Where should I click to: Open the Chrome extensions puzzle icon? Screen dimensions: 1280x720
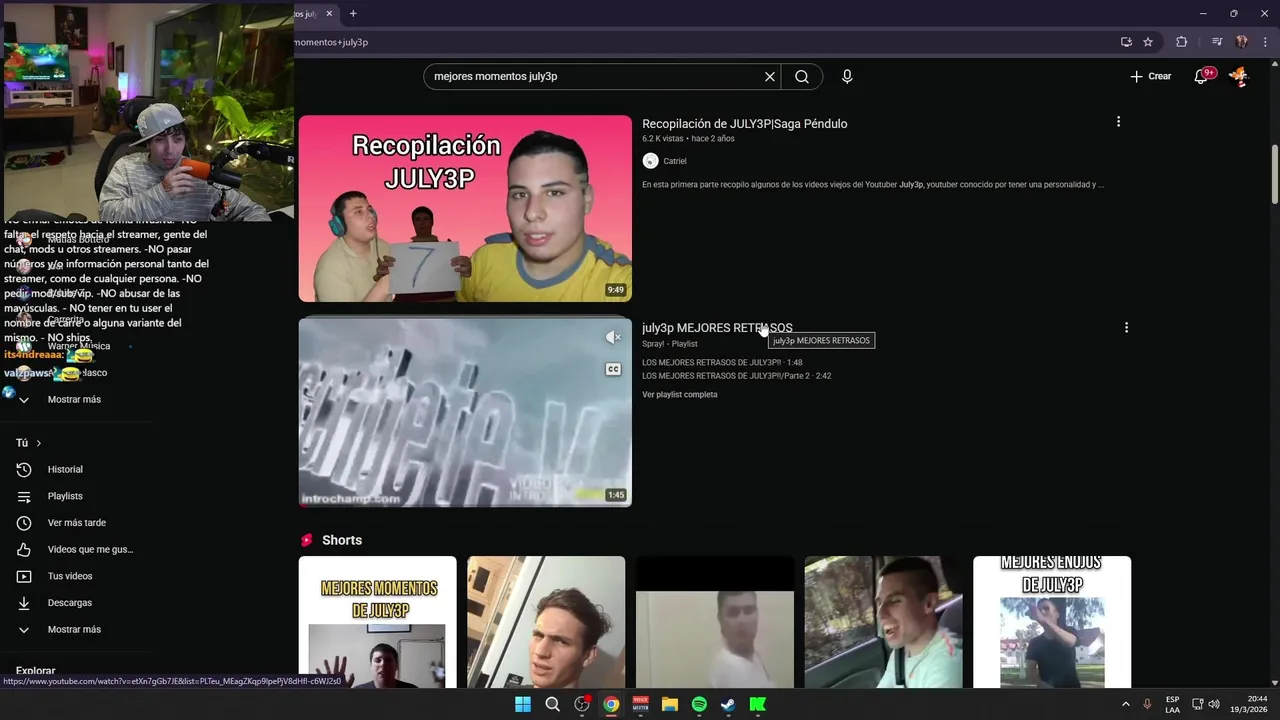click(1182, 42)
